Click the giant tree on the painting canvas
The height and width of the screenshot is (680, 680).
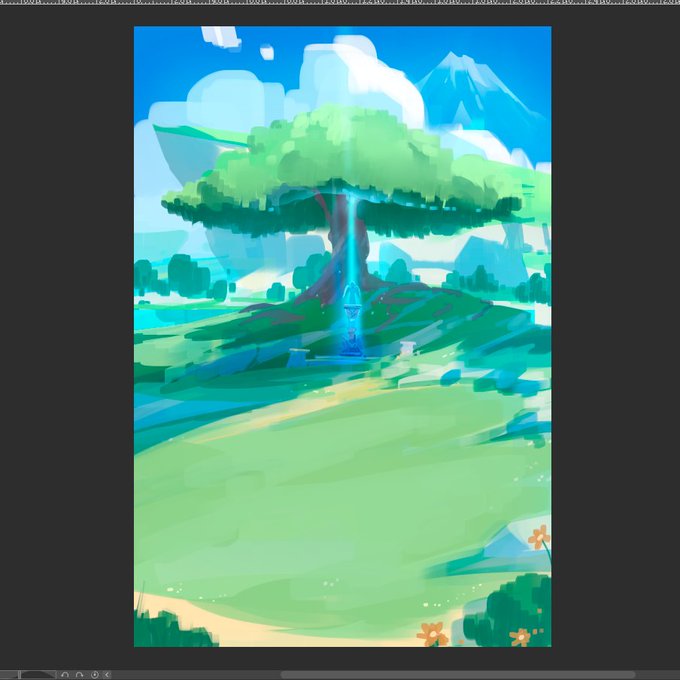coord(343,204)
